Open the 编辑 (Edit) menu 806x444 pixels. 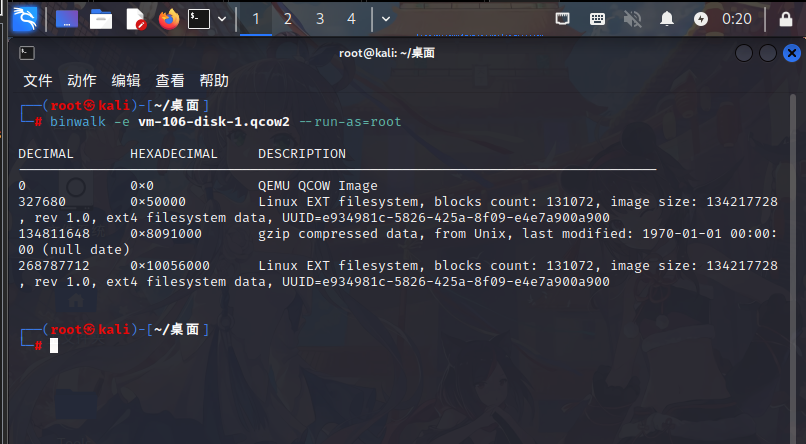126,81
